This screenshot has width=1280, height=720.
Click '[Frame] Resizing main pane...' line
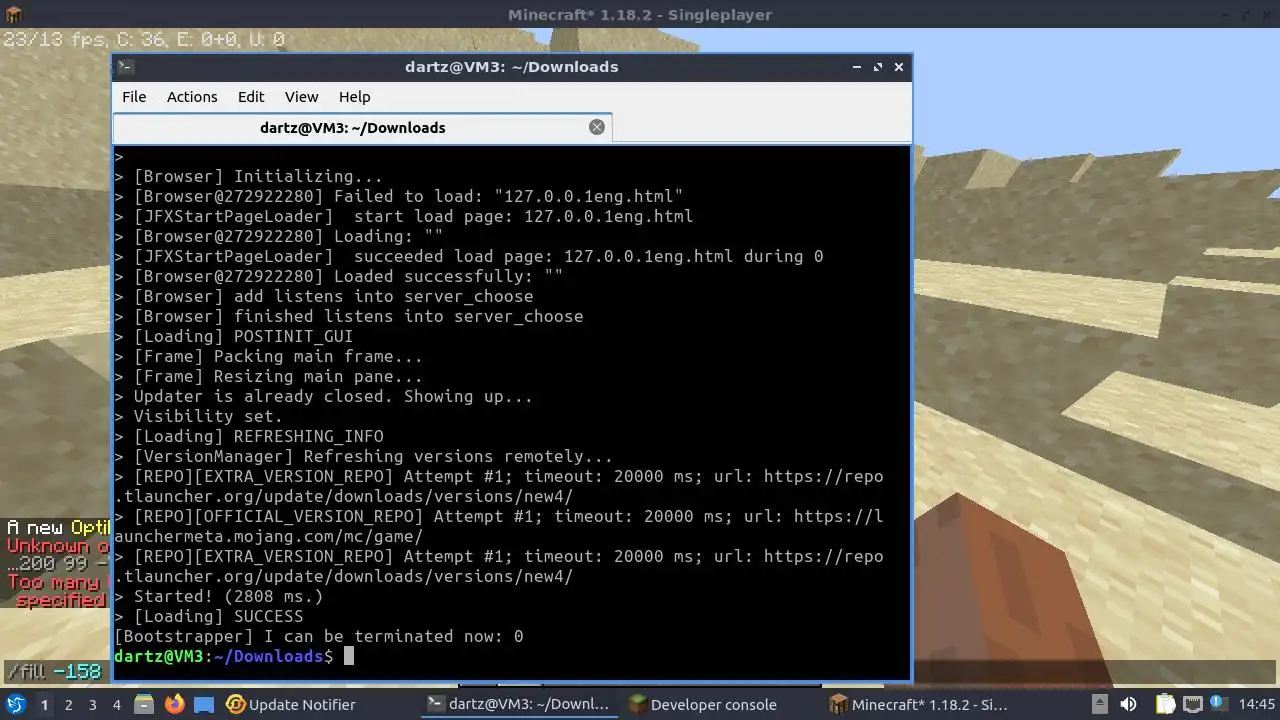click(268, 376)
